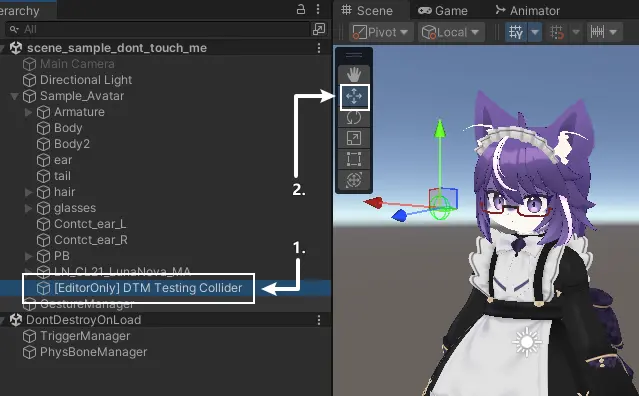The image size is (639, 396).
Task: Expand the hair object
Action: tap(28, 192)
